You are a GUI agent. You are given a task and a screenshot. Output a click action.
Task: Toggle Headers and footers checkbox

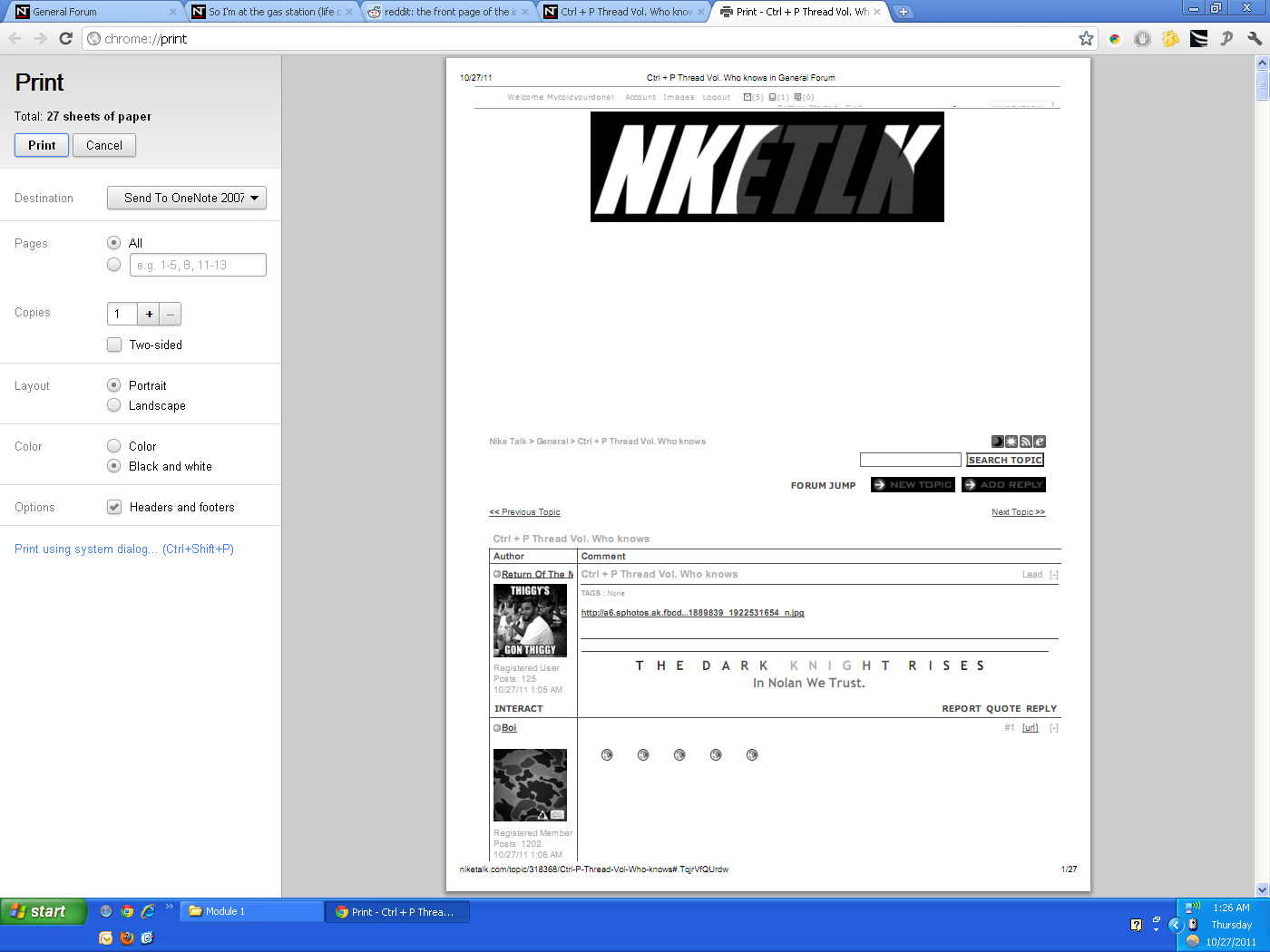pyautogui.click(x=114, y=507)
